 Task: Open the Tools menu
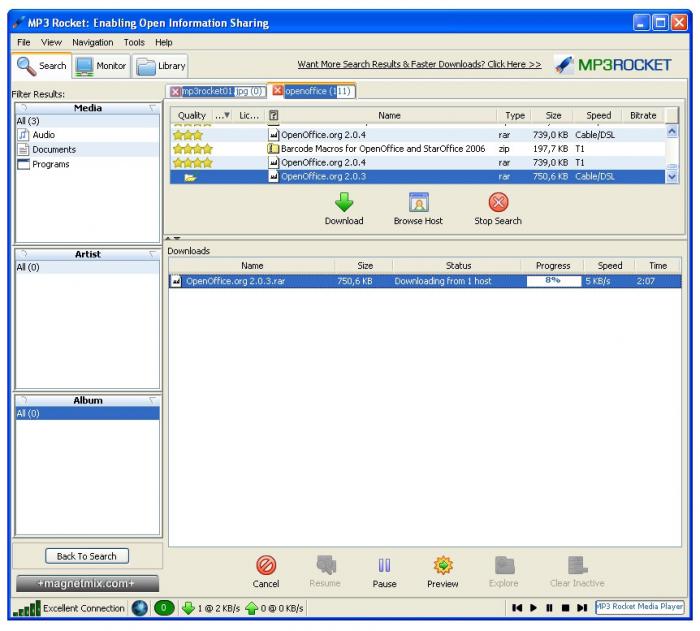[x=134, y=42]
